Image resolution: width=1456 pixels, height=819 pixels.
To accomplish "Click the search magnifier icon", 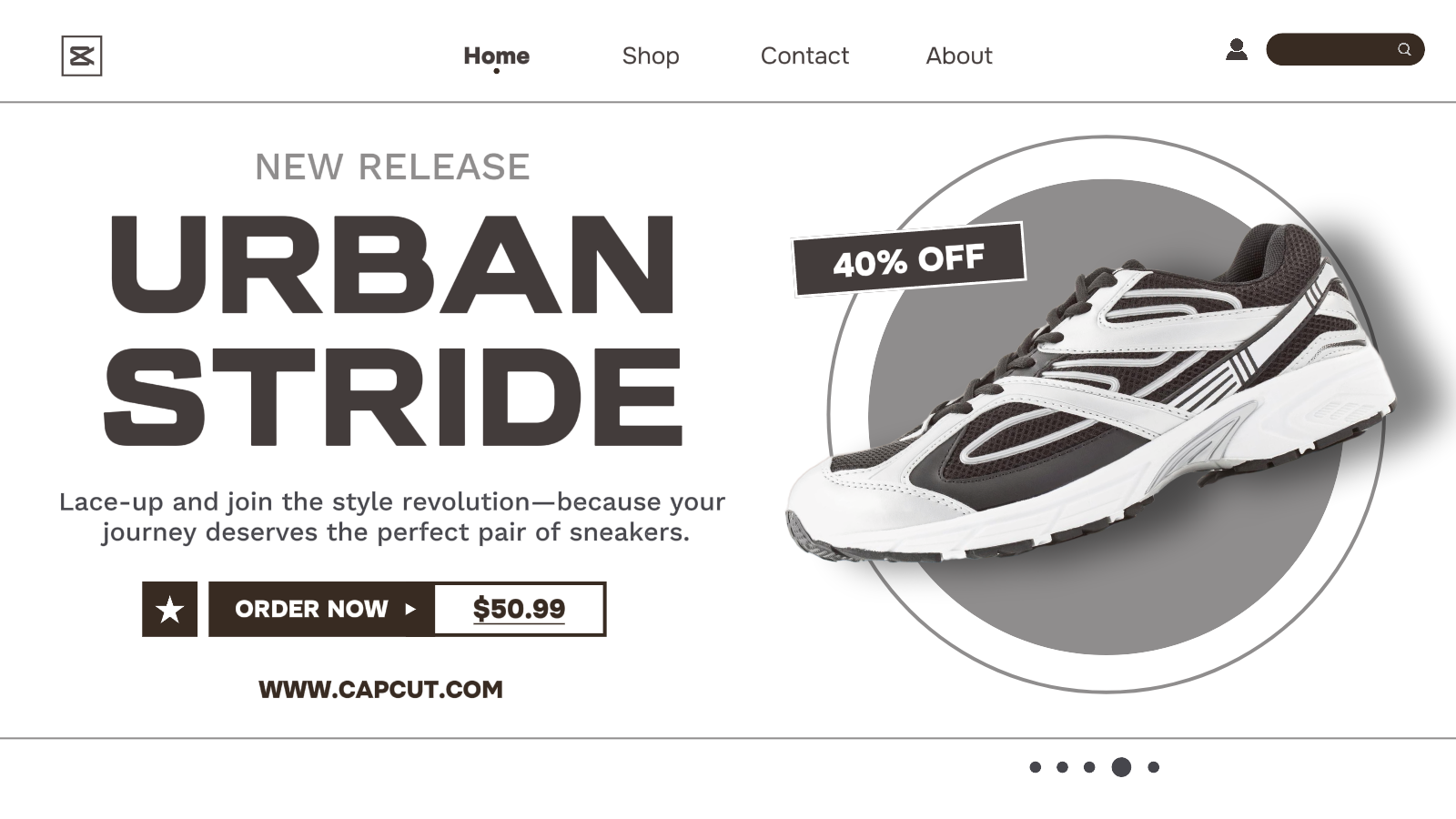I will point(1404,49).
